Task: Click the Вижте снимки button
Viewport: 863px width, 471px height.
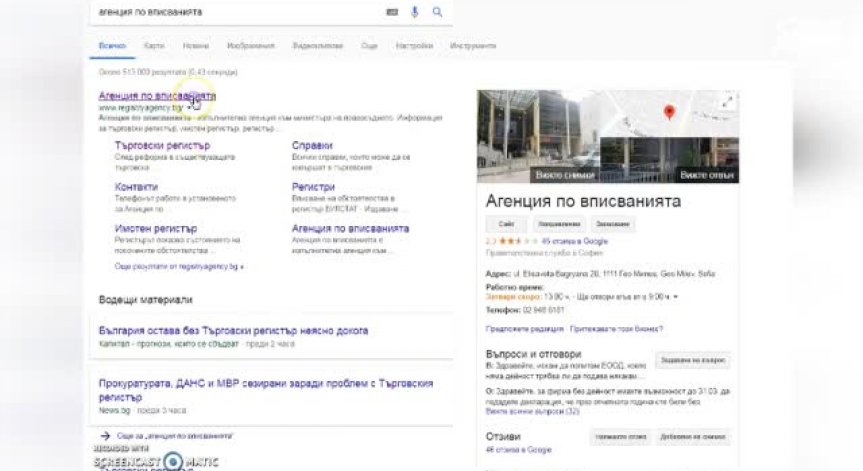Action: 565,175
